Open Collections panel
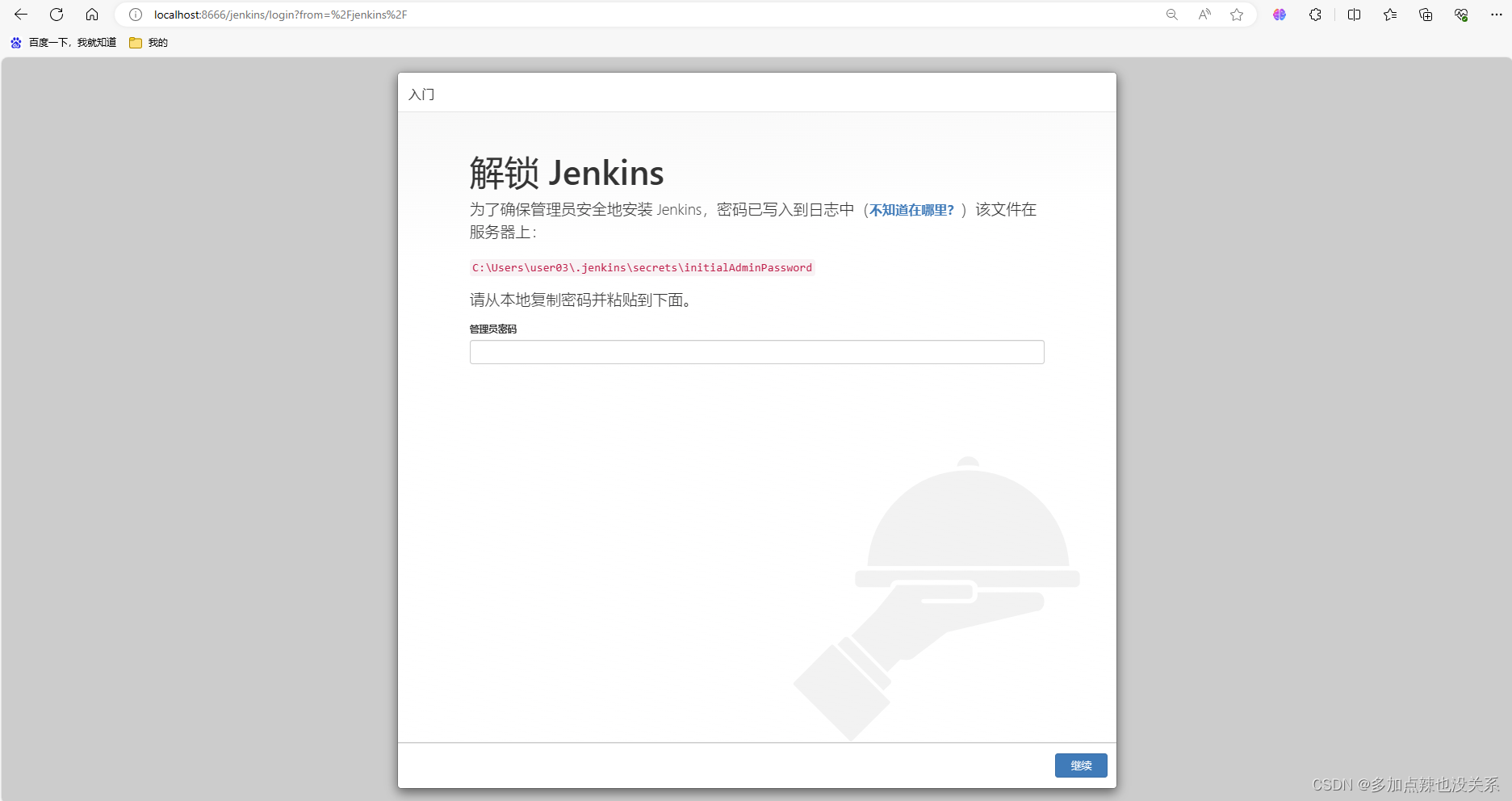1512x801 pixels. point(1426,15)
